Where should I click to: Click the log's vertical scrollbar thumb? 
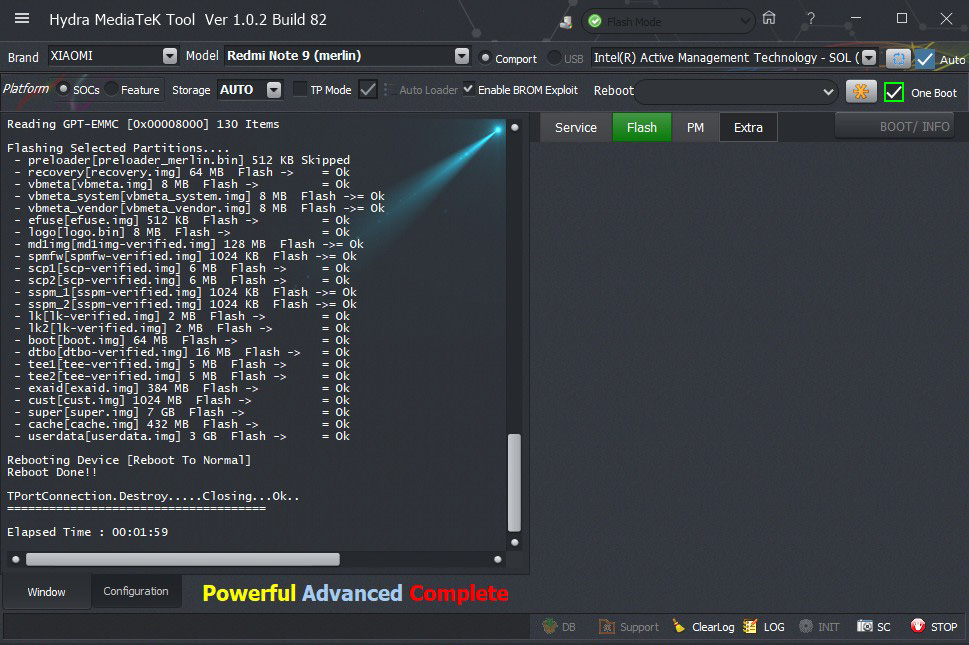514,483
